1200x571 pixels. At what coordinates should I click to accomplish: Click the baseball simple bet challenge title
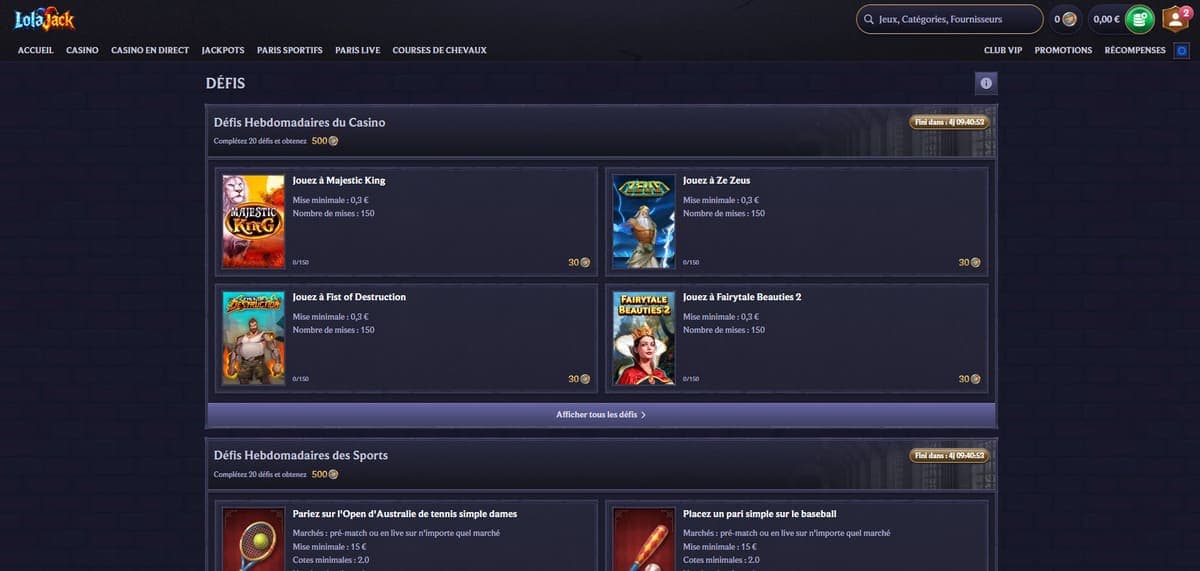pyautogui.click(x=760, y=514)
